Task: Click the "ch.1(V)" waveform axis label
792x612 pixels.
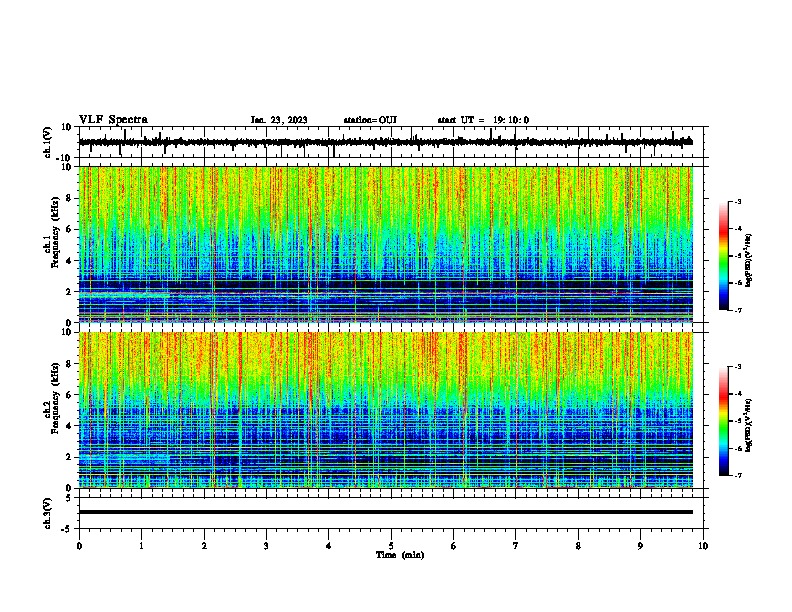Action: (48, 142)
